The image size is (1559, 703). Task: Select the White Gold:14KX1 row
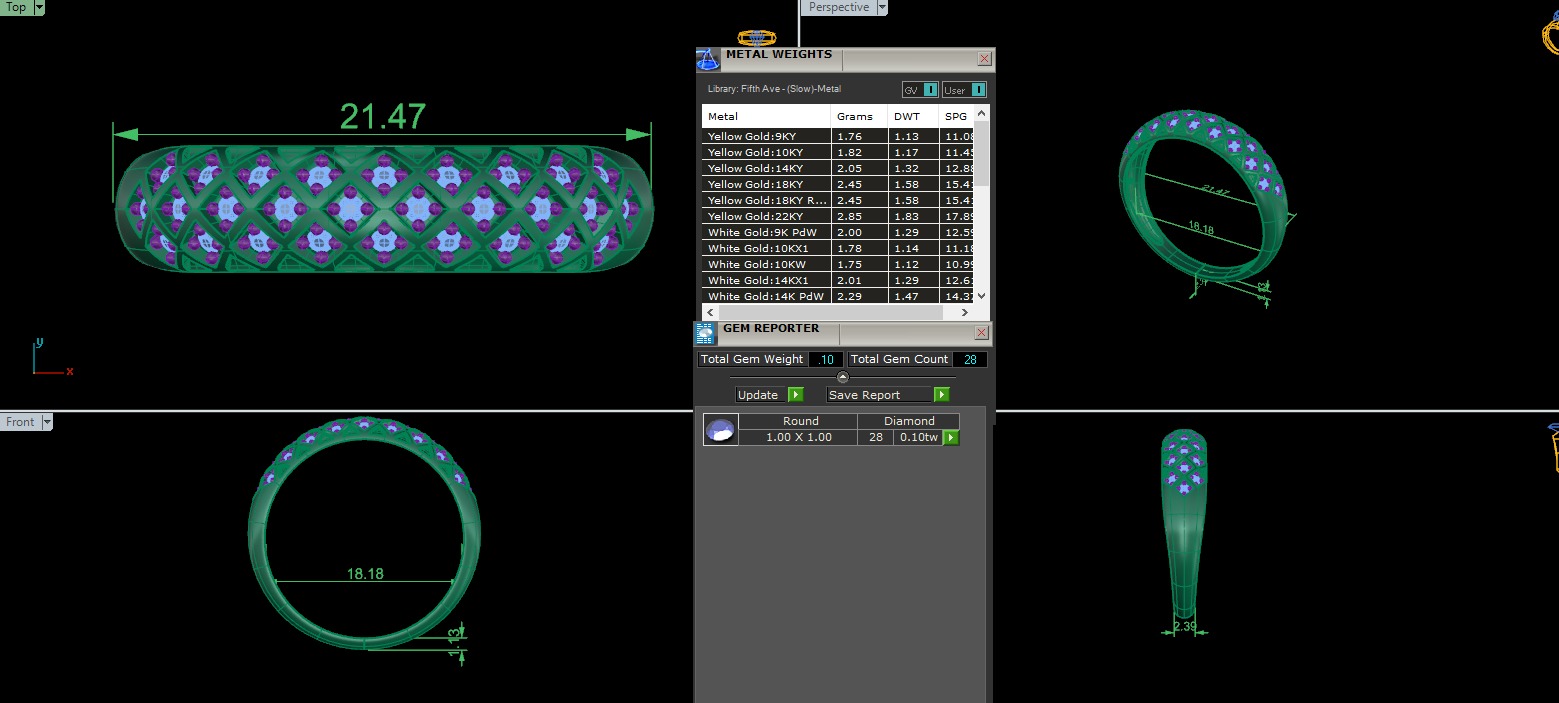(838, 280)
